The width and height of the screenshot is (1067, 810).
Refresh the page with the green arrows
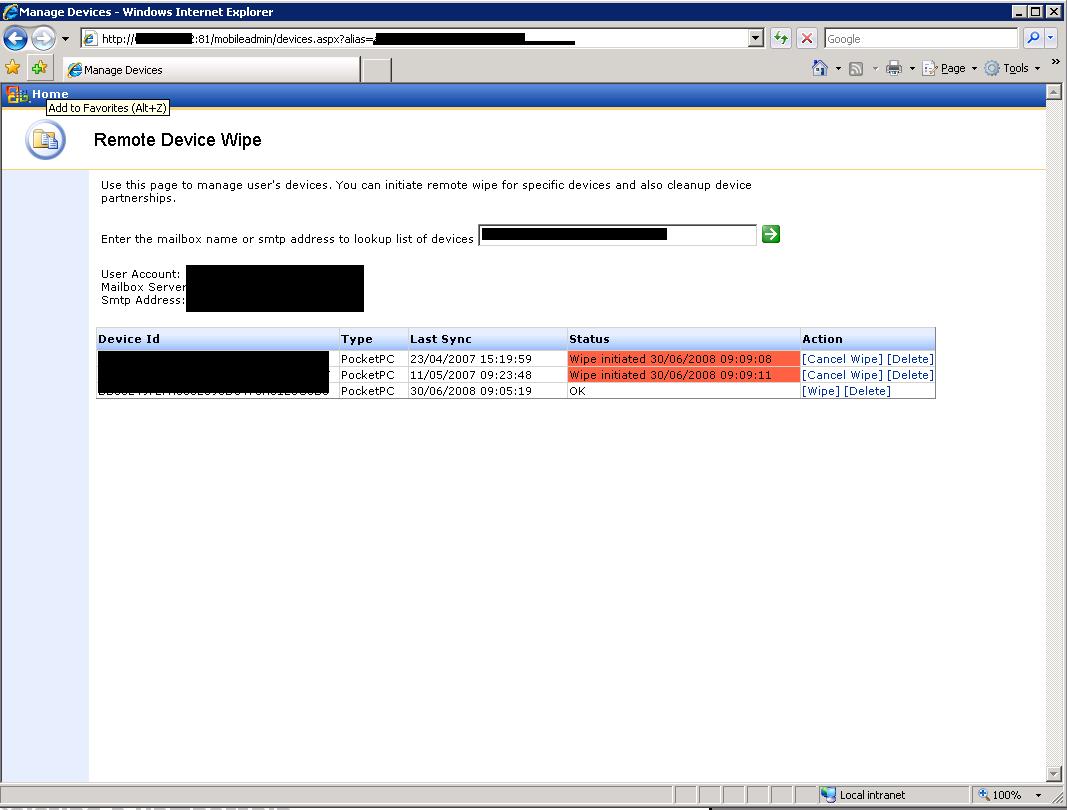click(x=781, y=39)
